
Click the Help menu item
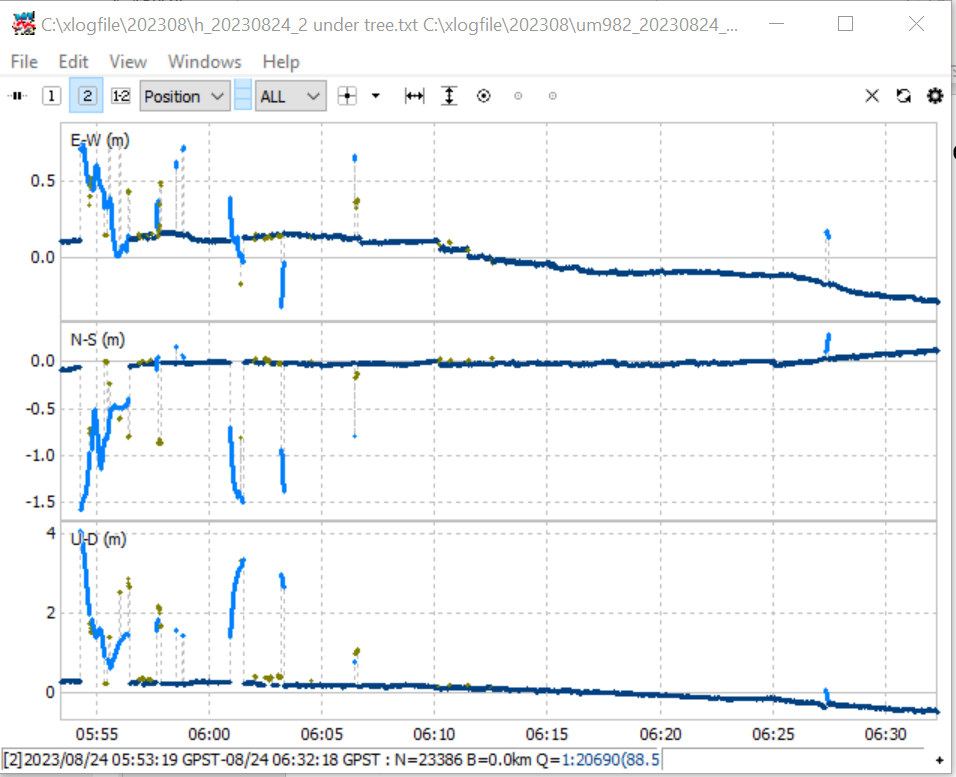pyautogui.click(x=281, y=62)
